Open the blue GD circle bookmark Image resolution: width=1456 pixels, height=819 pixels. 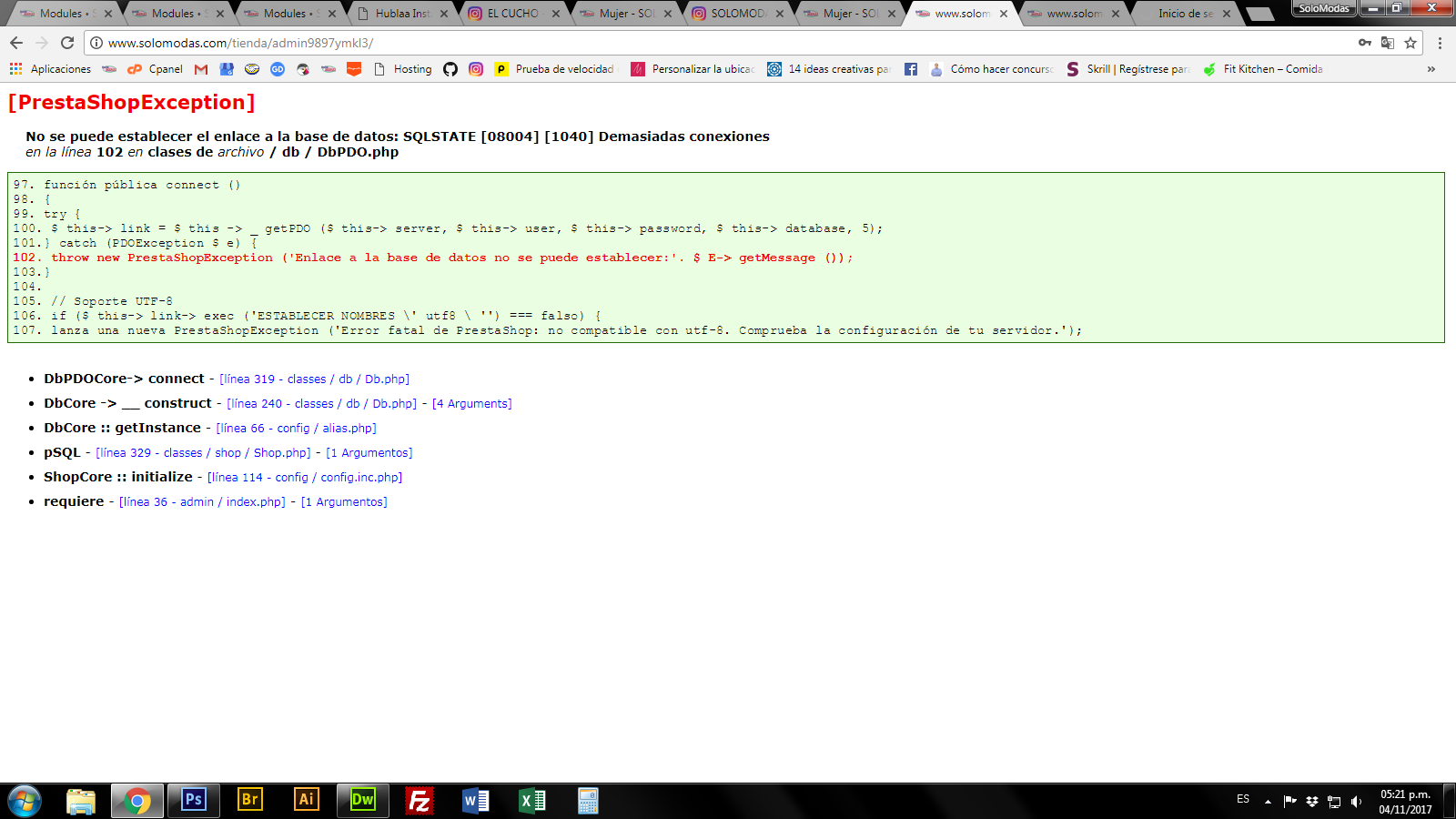pos(278,69)
